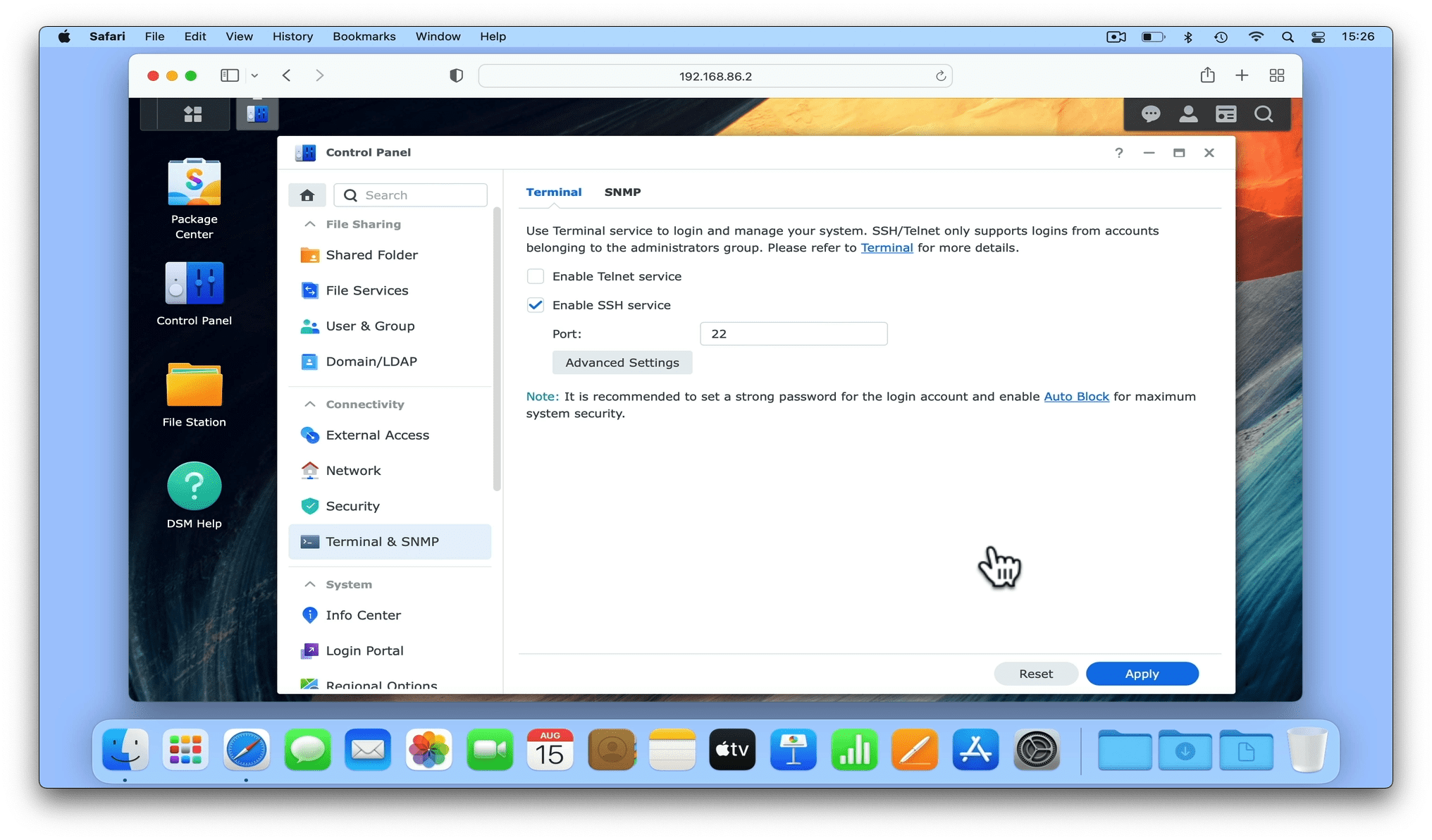The image size is (1432, 840).
Task: Open Security settings
Action: point(390,506)
